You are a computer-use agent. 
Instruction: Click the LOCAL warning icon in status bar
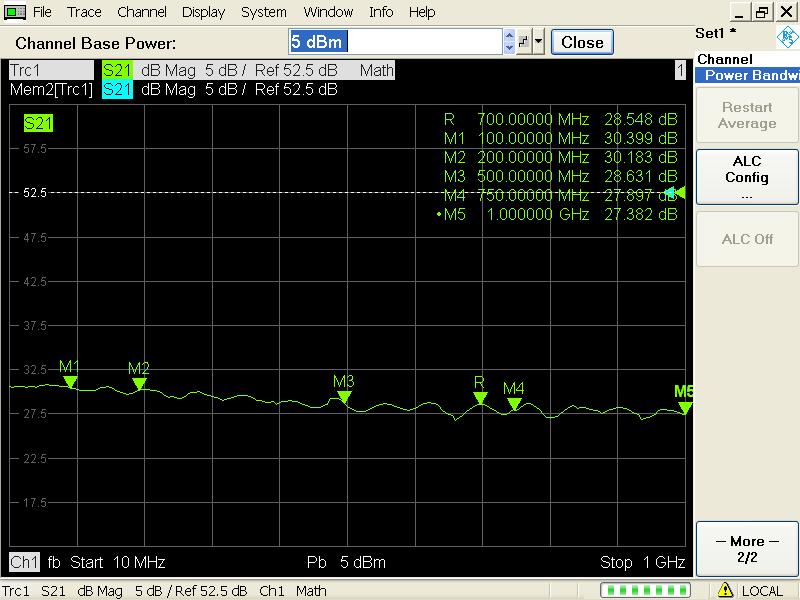726,590
